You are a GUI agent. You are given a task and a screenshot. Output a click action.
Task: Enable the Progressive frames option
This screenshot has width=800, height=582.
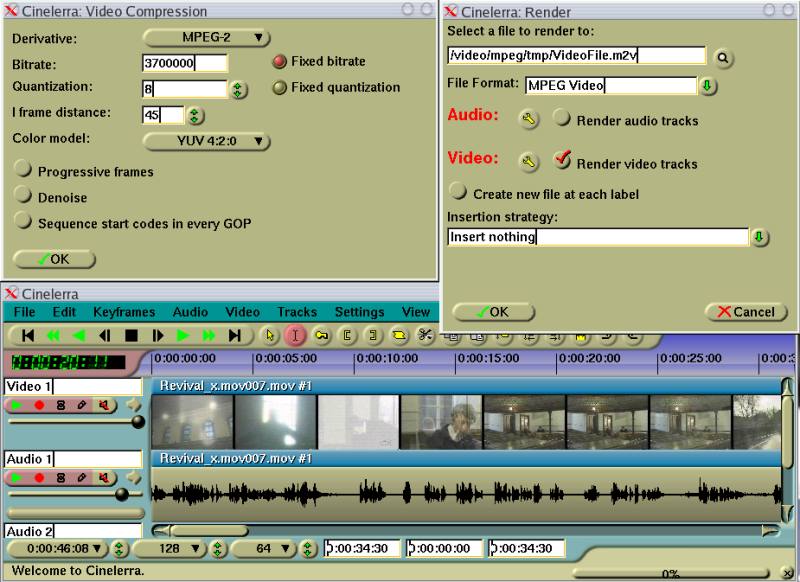23,169
